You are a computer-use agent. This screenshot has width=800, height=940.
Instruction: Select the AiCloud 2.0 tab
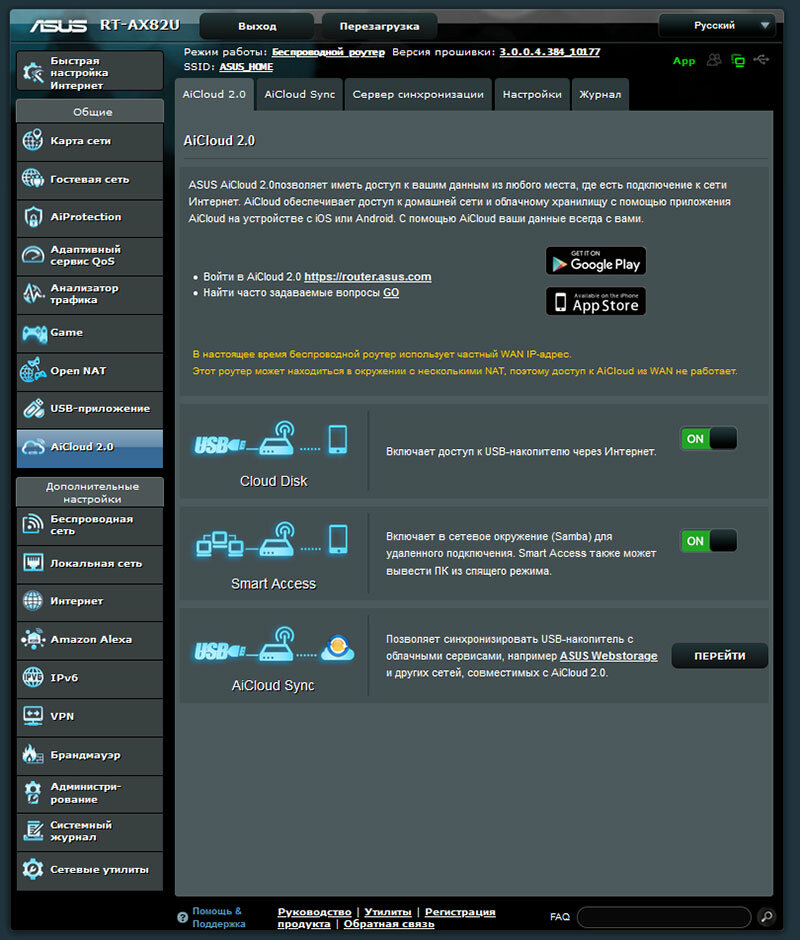[x=214, y=94]
